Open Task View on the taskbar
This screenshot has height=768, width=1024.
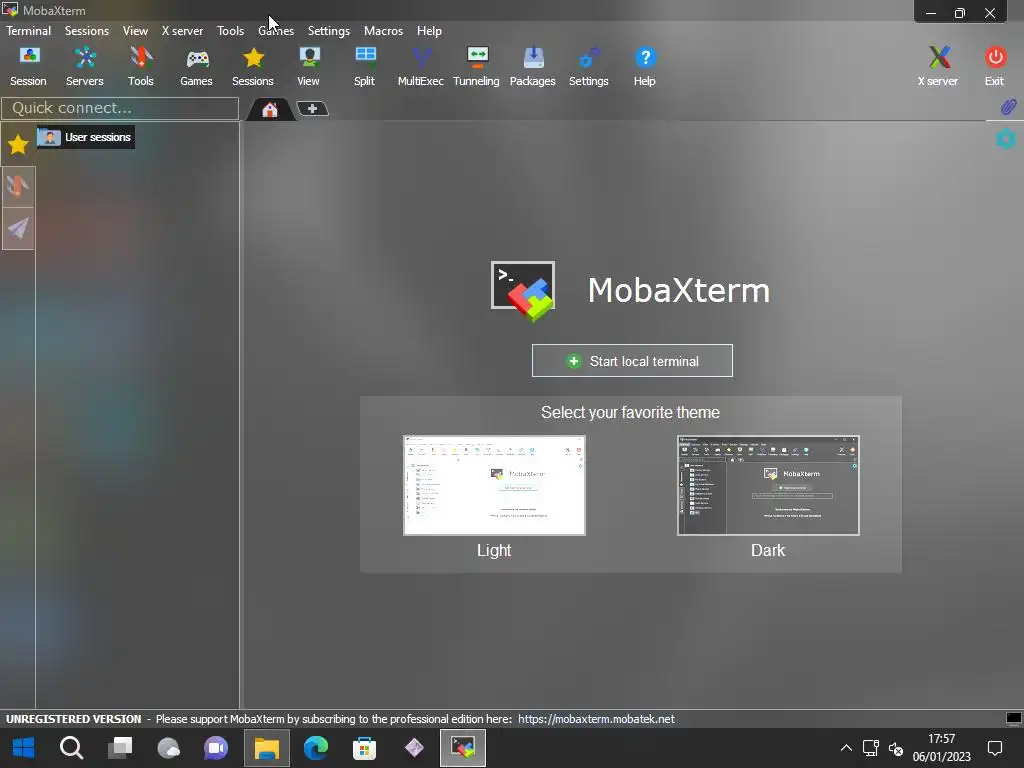point(120,748)
